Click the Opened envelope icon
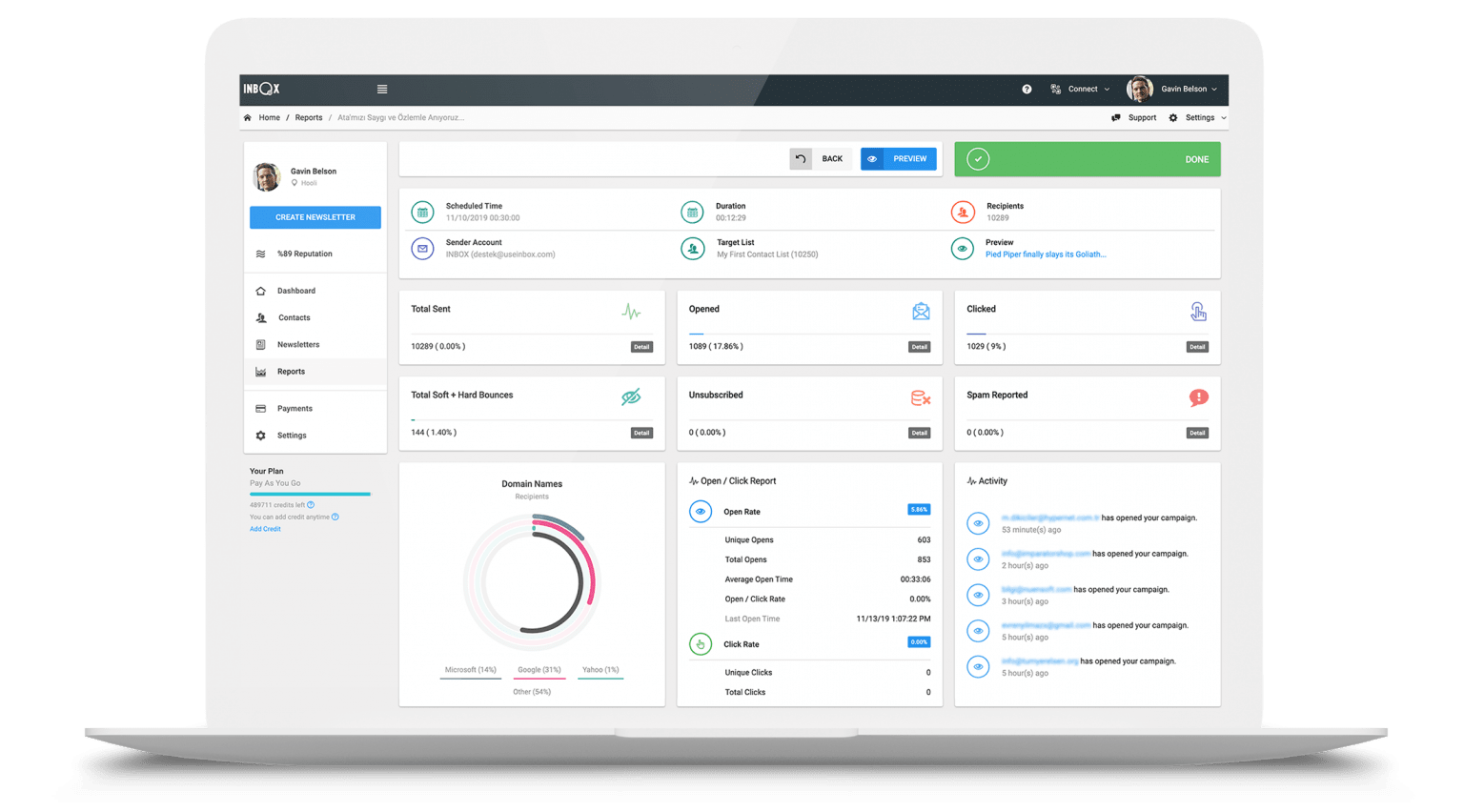 coord(921,312)
